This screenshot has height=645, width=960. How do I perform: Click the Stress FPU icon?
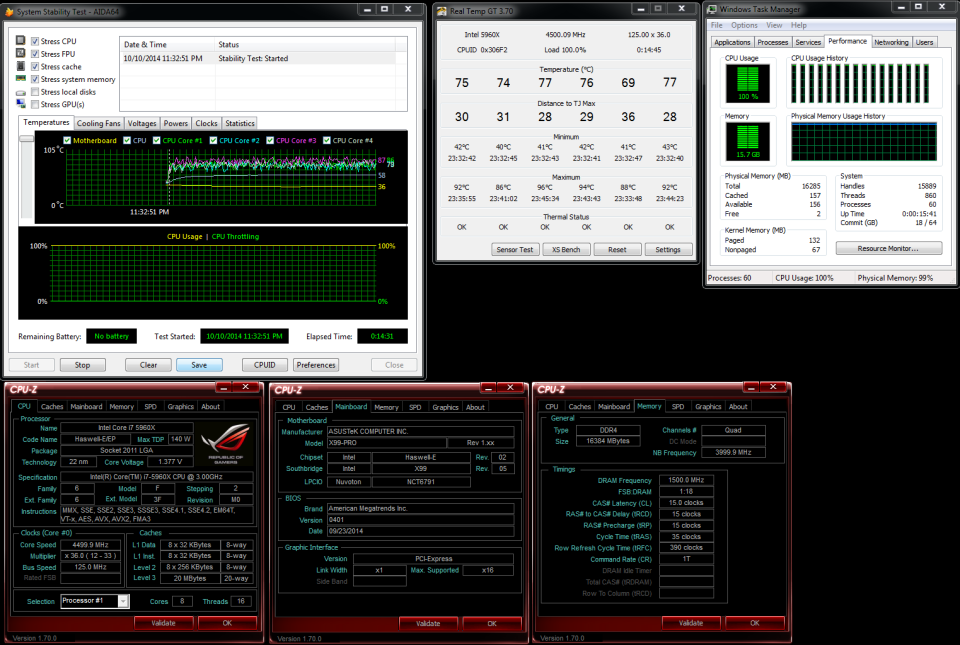(x=21, y=53)
